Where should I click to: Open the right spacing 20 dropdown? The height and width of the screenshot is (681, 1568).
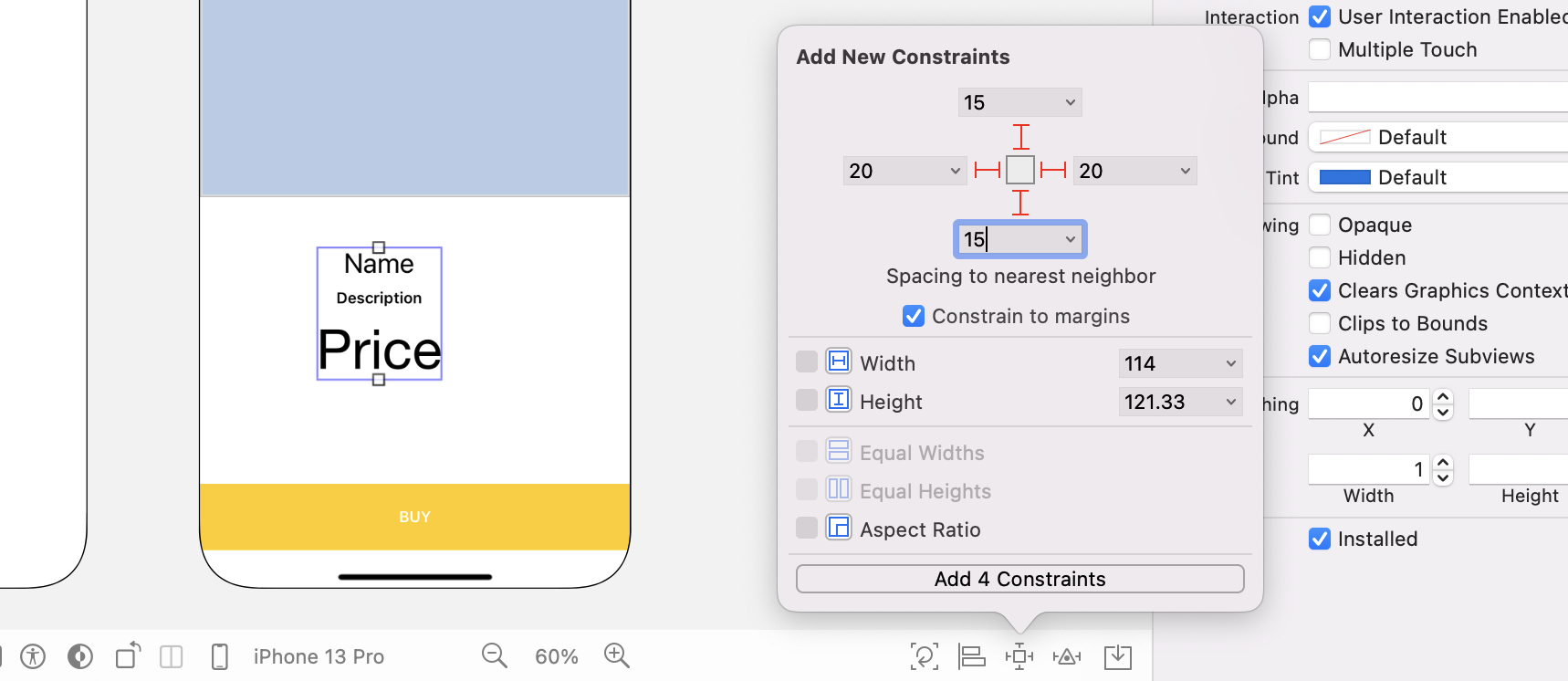[x=1185, y=171]
